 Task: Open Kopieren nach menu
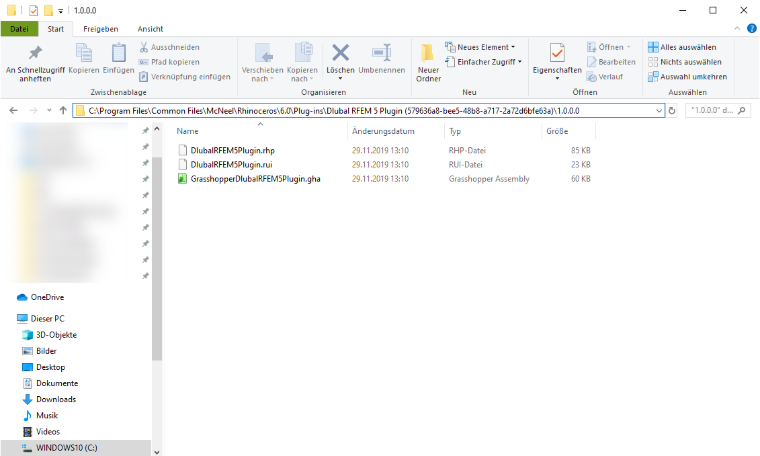point(302,63)
